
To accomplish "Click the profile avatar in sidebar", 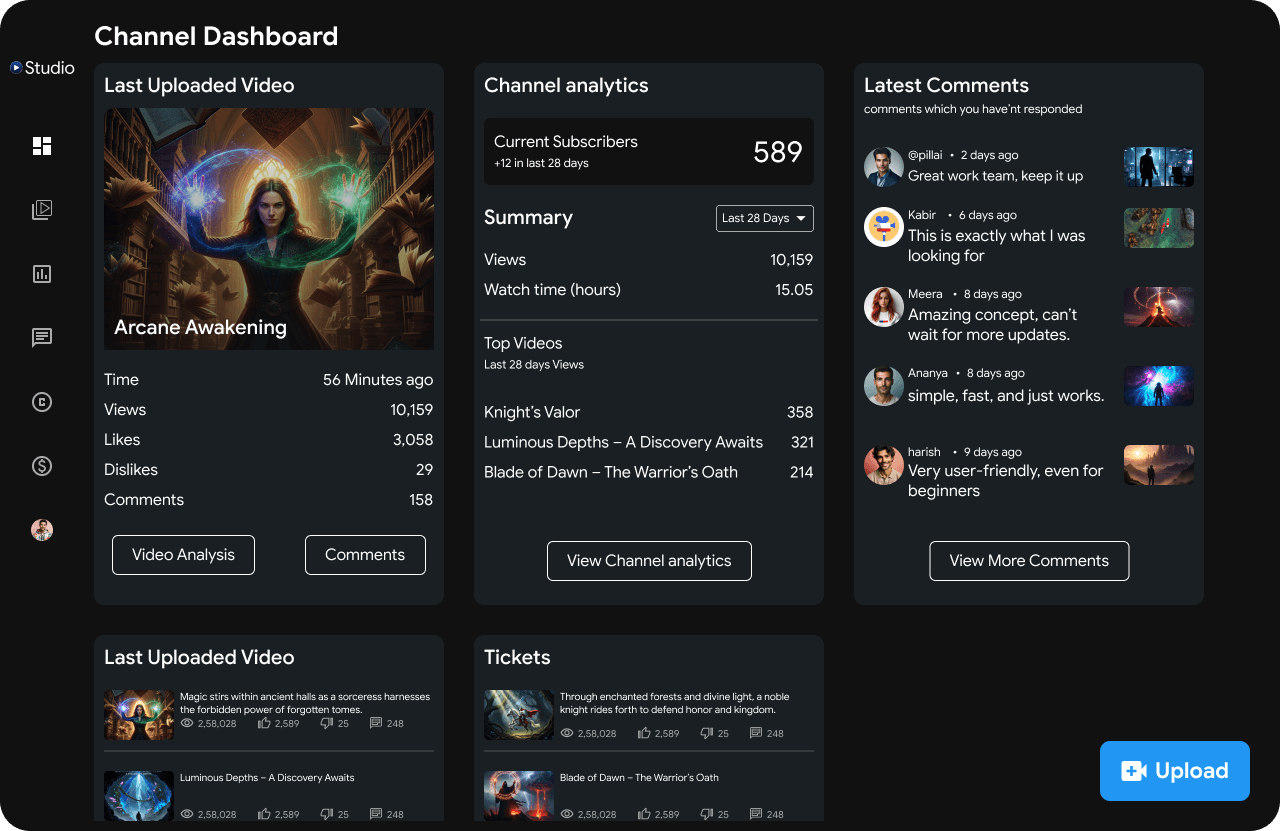I will tap(42, 530).
